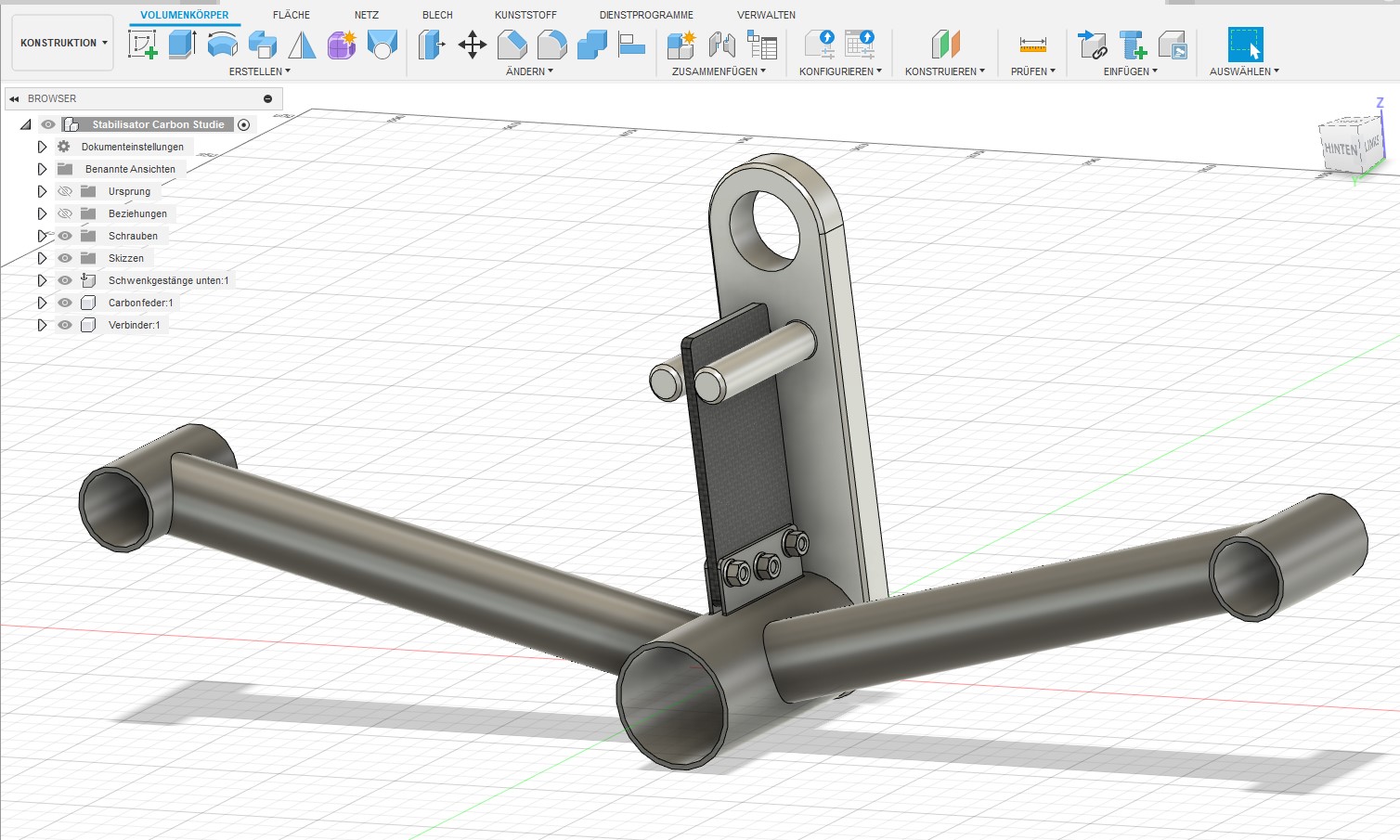
Task: Hide the Carbonfeder:1 component via eye icon
Action: [x=65, y=303]
